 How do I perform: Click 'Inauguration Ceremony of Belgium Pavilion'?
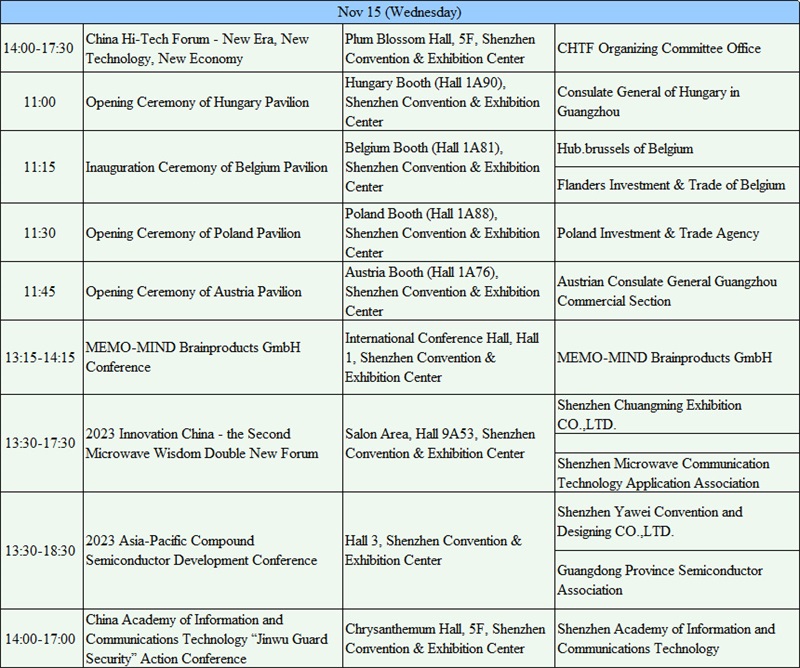213,167
